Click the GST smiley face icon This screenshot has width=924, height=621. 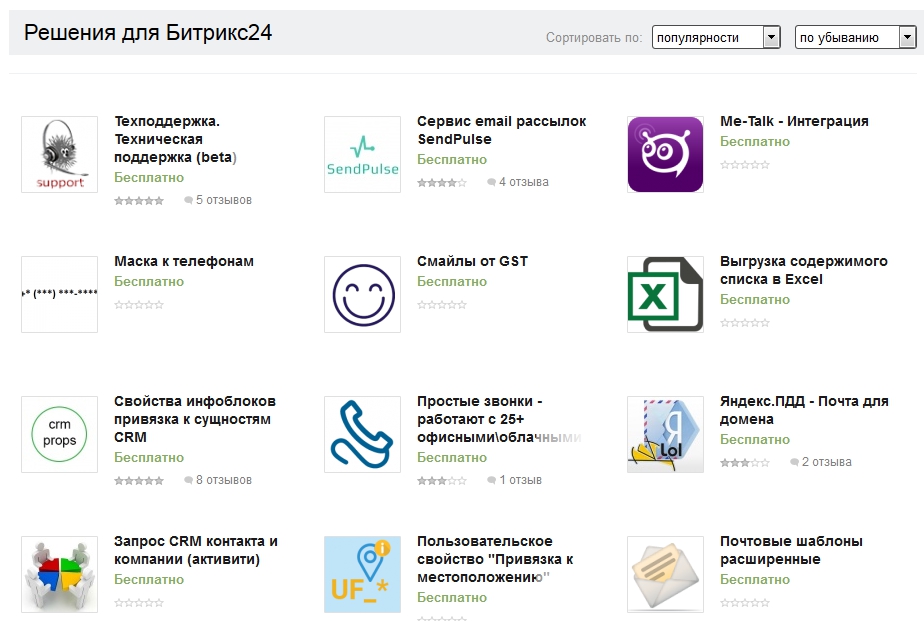coord(362,295)
